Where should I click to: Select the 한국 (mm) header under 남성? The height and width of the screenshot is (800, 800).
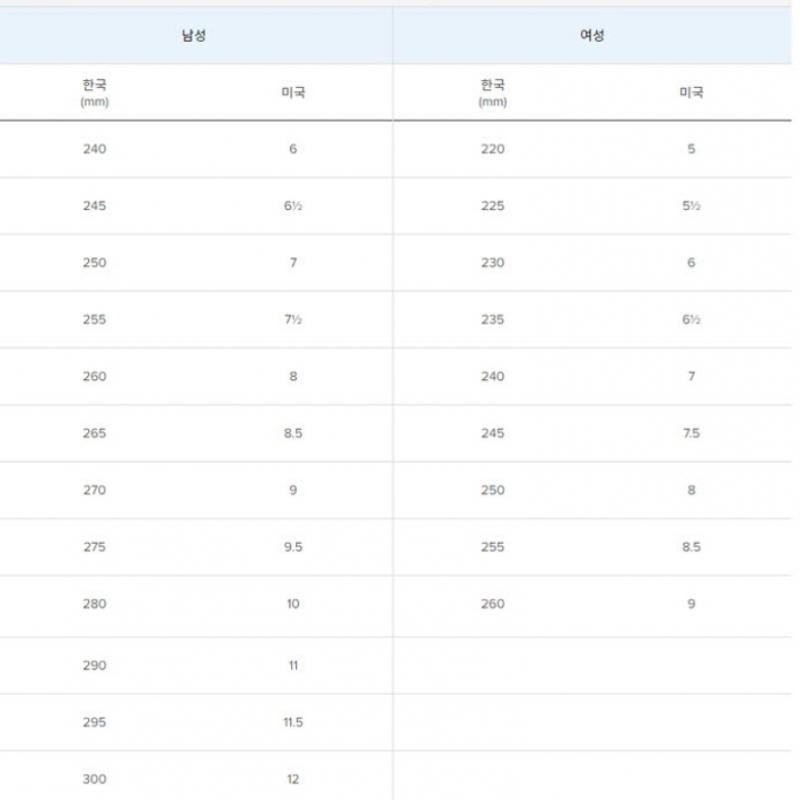pos(95,92)
